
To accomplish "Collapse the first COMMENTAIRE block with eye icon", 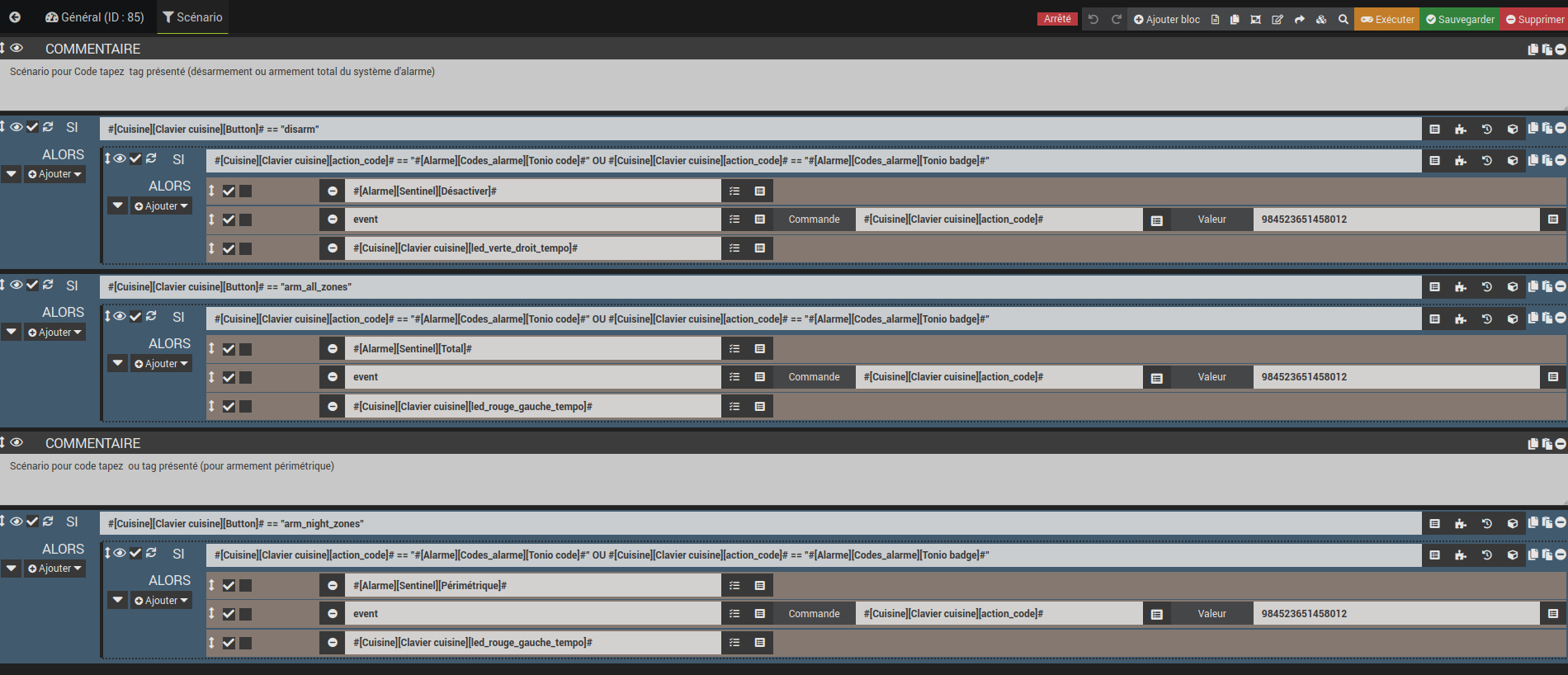I will tap(17, 49).
